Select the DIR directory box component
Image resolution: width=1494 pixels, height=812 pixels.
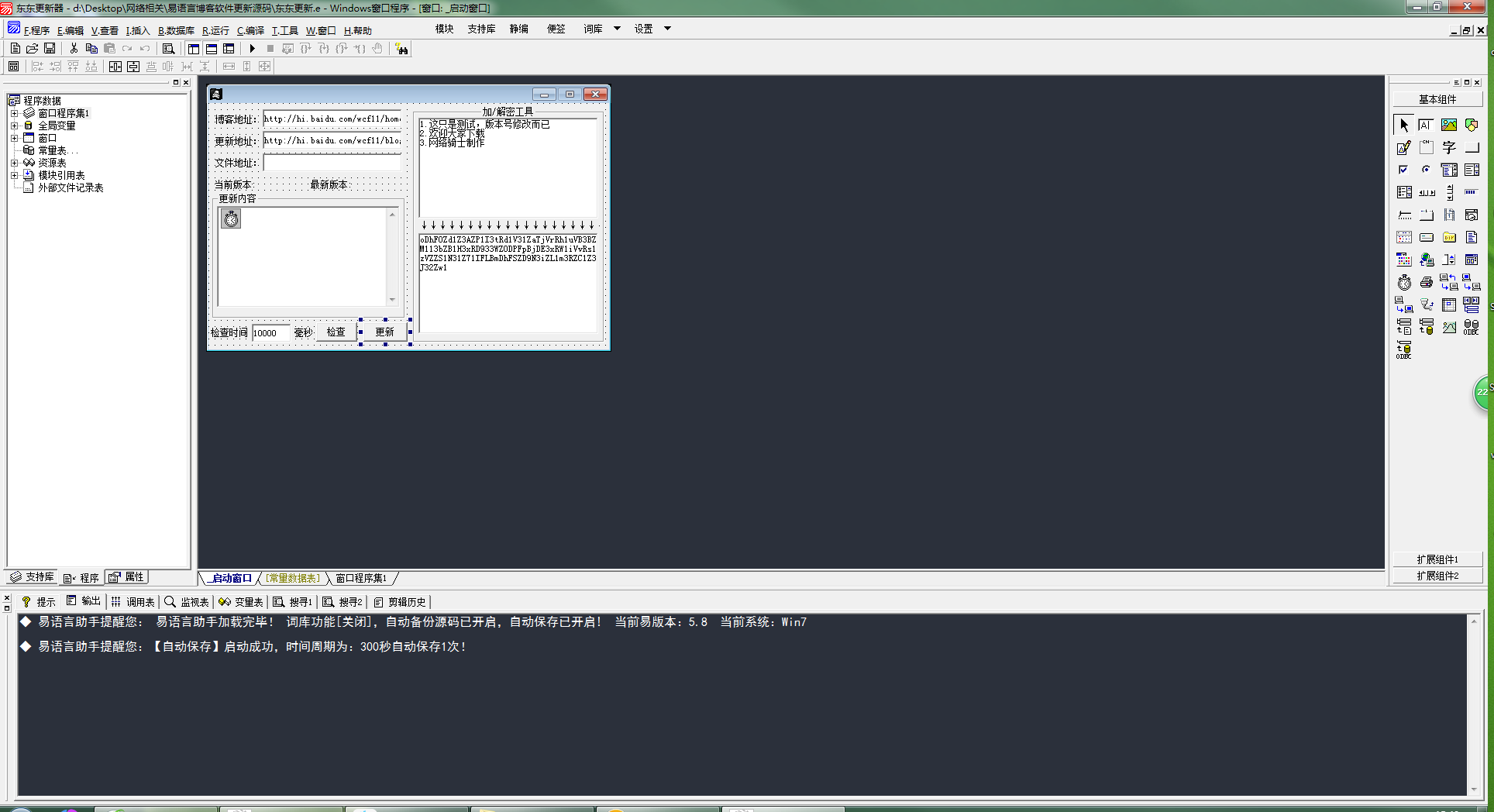(x=1449, y=237)
